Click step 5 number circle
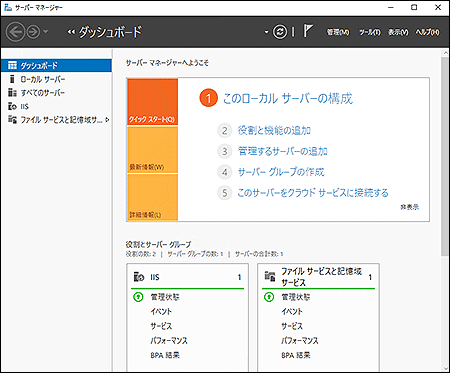Screen dimensions: 450x373 pyautogui.click(x=225, y=193)
